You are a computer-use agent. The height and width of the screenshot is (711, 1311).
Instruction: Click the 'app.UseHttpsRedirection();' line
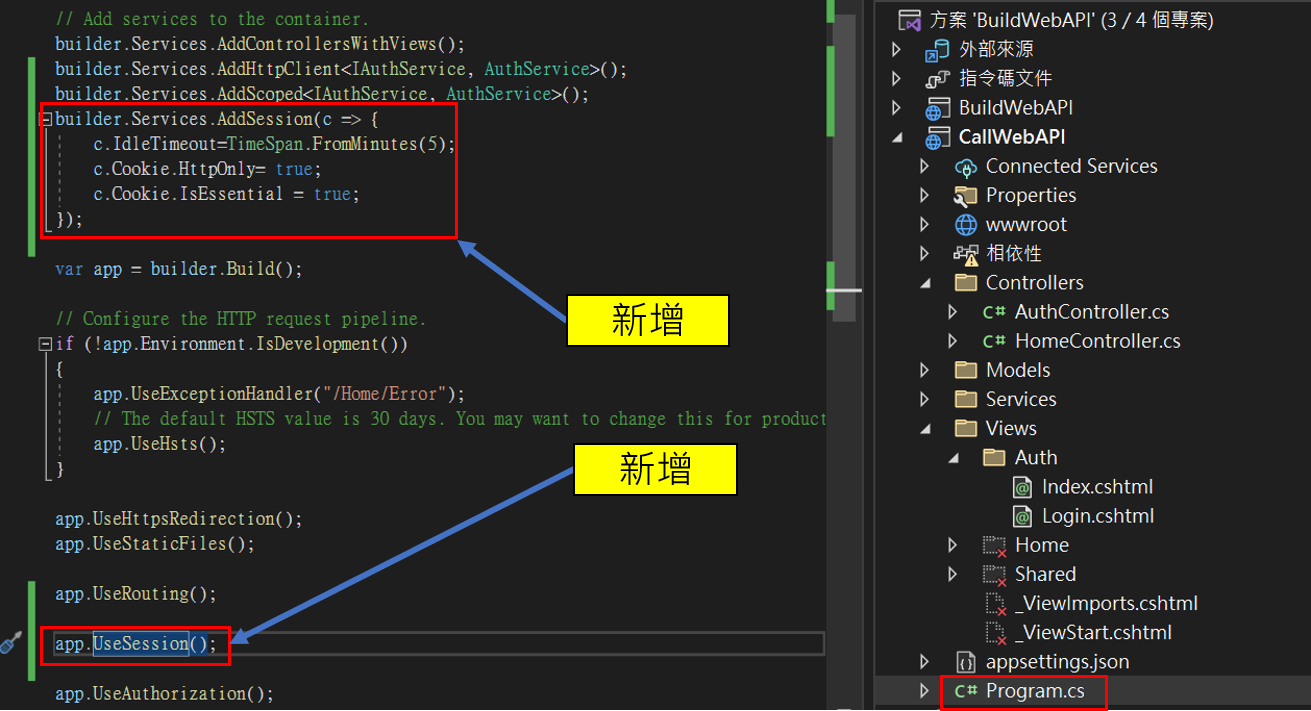[x=178, y=519]
